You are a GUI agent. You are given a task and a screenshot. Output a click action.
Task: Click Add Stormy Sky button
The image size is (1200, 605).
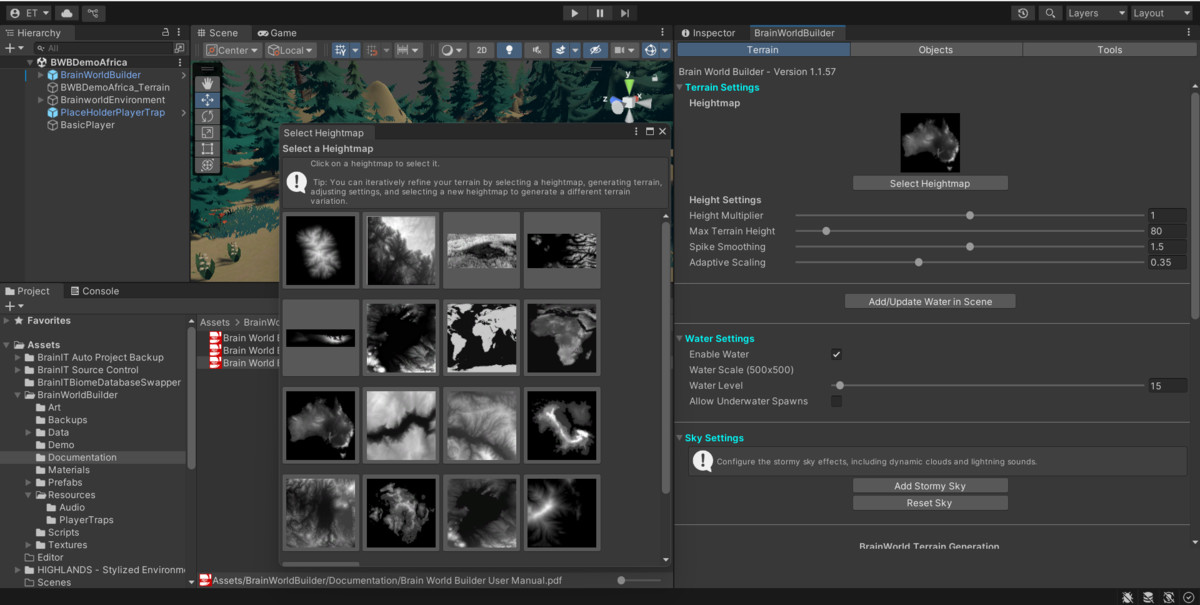coord(930,486)
